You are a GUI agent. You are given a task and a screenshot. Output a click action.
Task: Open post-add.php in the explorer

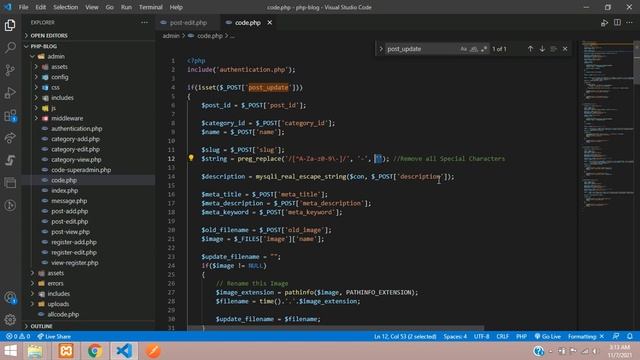pos(89,211)
